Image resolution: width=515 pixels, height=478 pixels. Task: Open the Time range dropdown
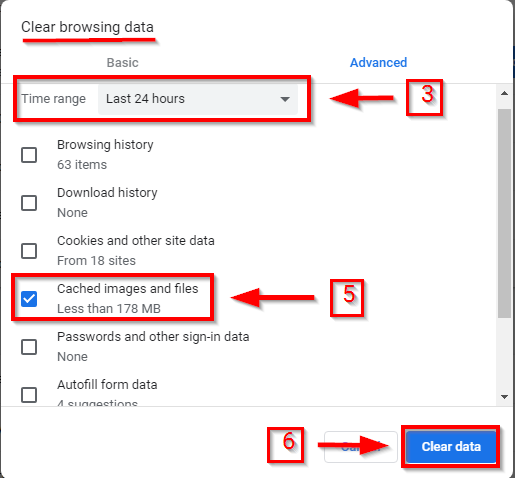click(x=198, y=99)
